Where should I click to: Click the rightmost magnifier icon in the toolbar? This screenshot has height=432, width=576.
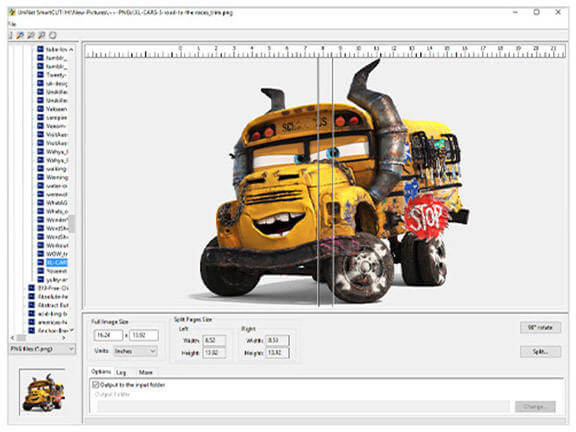42,35
